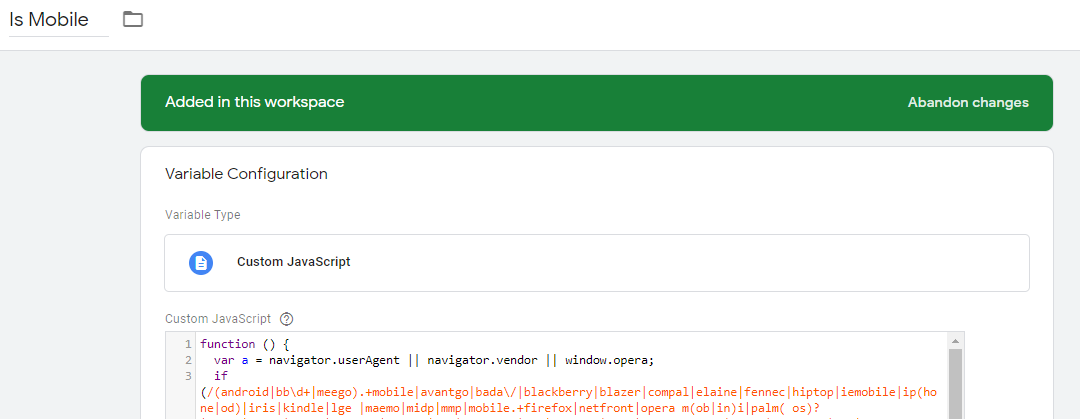Viewport: 1080px width, 419px height.
Task: Click line number 2 in the editor gutter
Action: [x=188, y=360]
